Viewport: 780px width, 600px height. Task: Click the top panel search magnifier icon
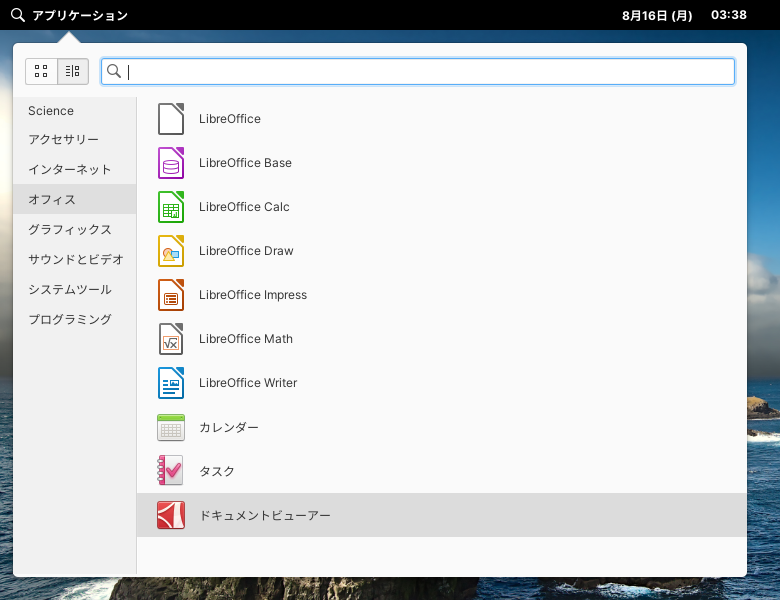click(17, 15)
